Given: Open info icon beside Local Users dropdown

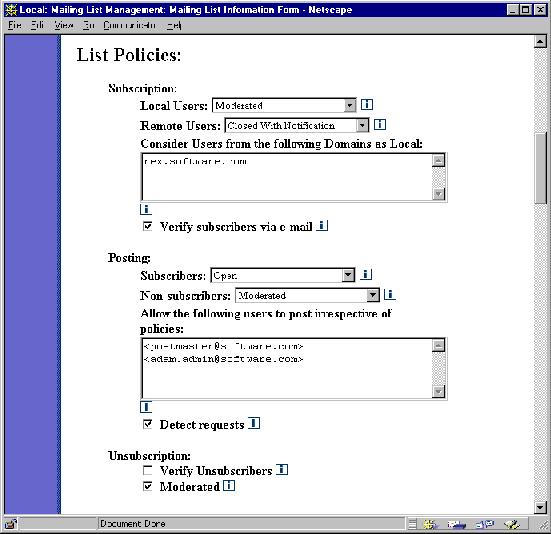Looking at the screenshot, I should [x=367, y=105].
